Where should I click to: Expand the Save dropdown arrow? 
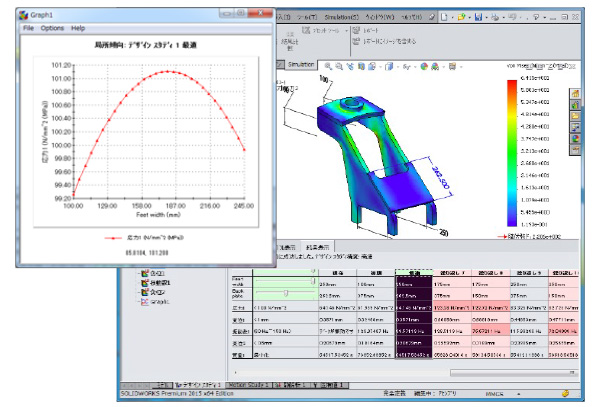[486, 18]
